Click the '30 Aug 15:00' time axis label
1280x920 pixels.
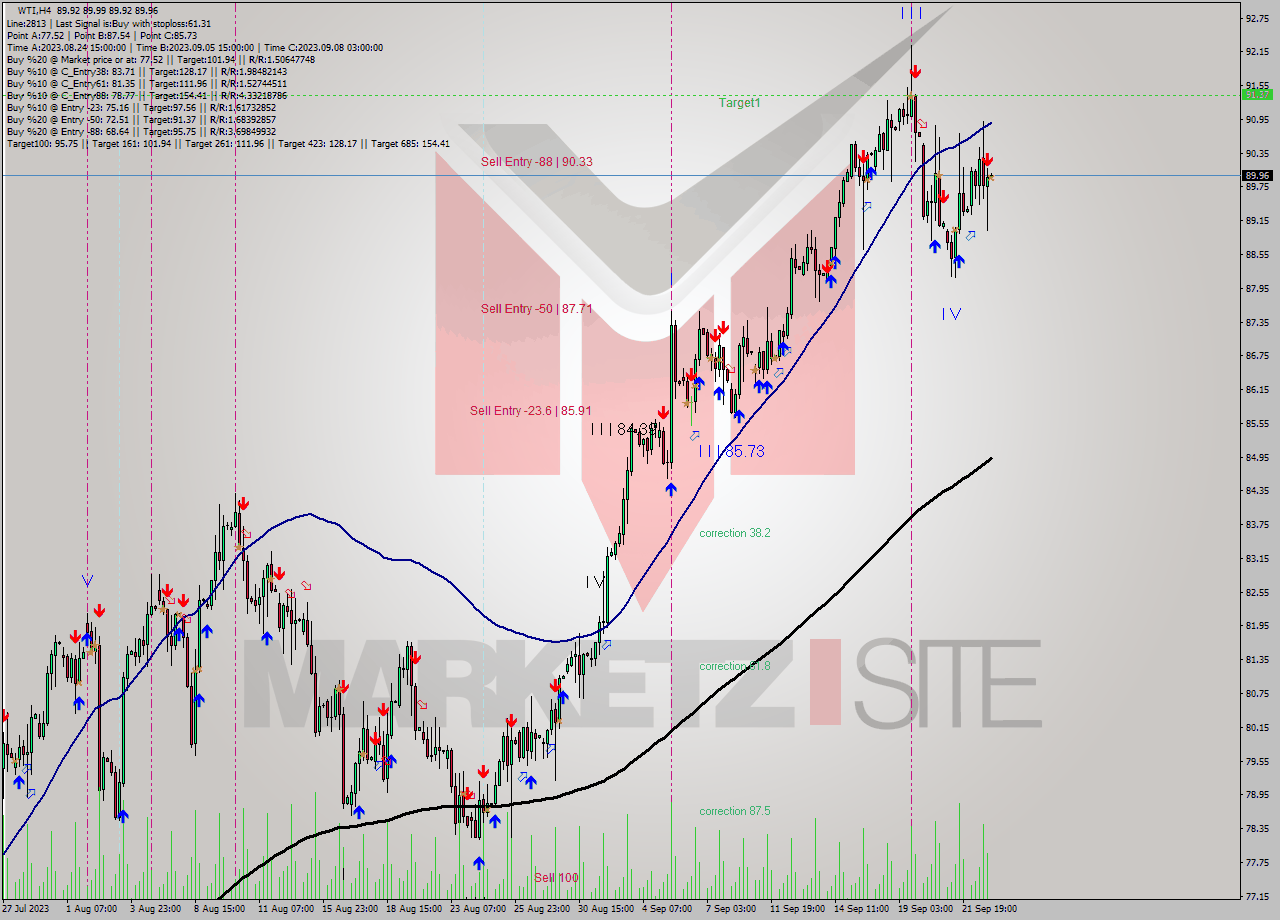tap(606, 909)
